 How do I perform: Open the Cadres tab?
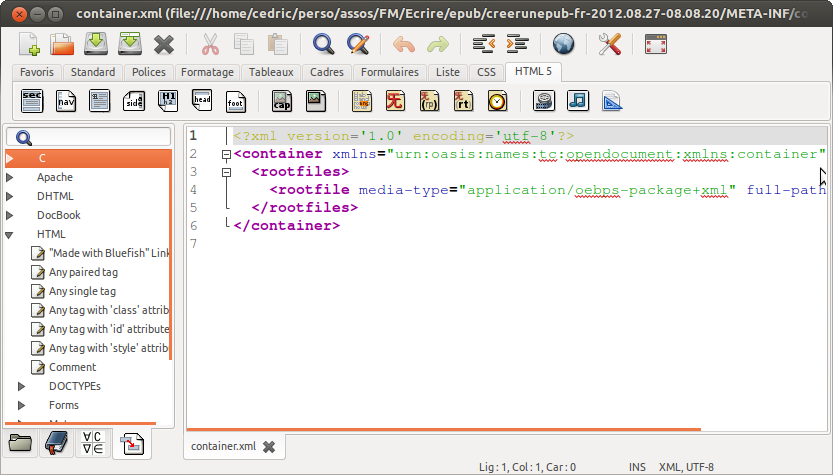327,72
